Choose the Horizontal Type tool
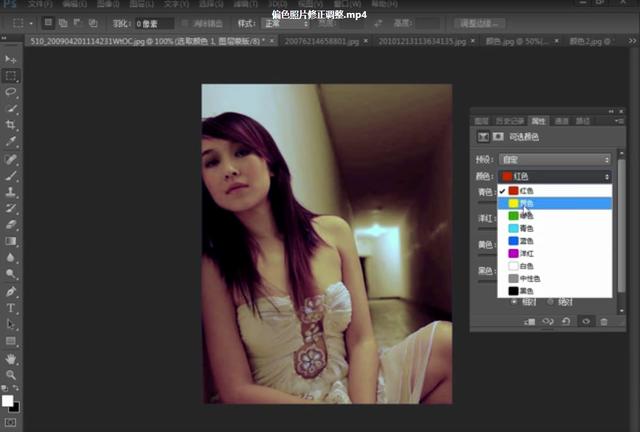 11,307
